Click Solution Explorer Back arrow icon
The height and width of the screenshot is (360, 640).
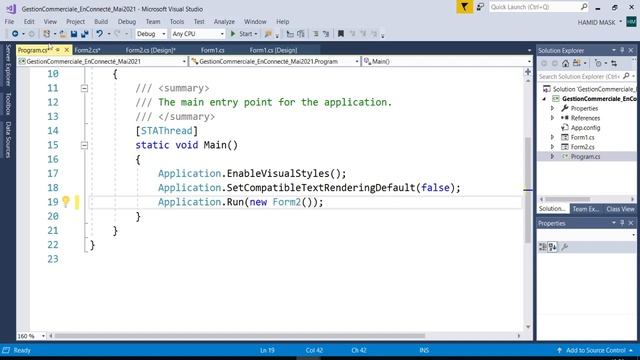pyautogui.click(x=544, y=63)
